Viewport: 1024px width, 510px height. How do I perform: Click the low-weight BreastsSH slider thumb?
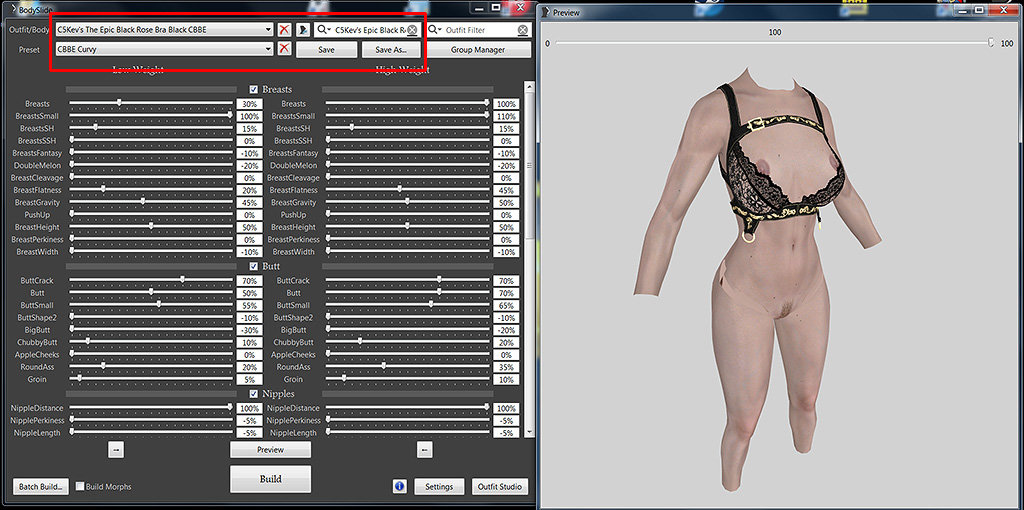coord(95,127)
